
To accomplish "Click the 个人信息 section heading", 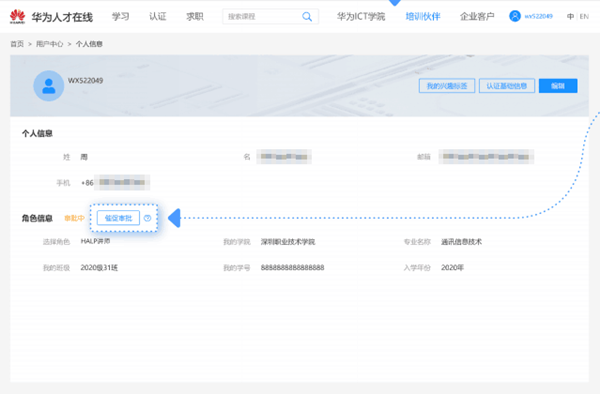I will [37, 134].
